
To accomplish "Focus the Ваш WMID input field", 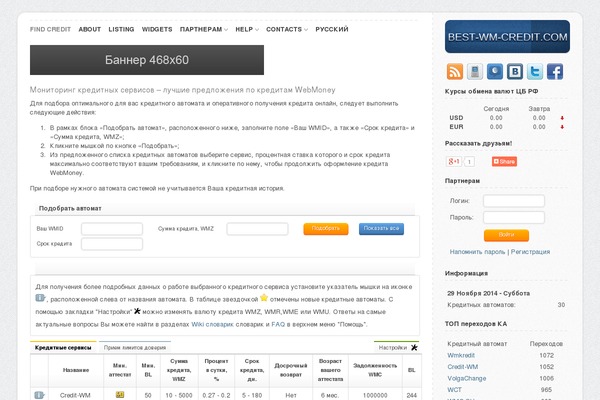I will click(x=112, y=229).
